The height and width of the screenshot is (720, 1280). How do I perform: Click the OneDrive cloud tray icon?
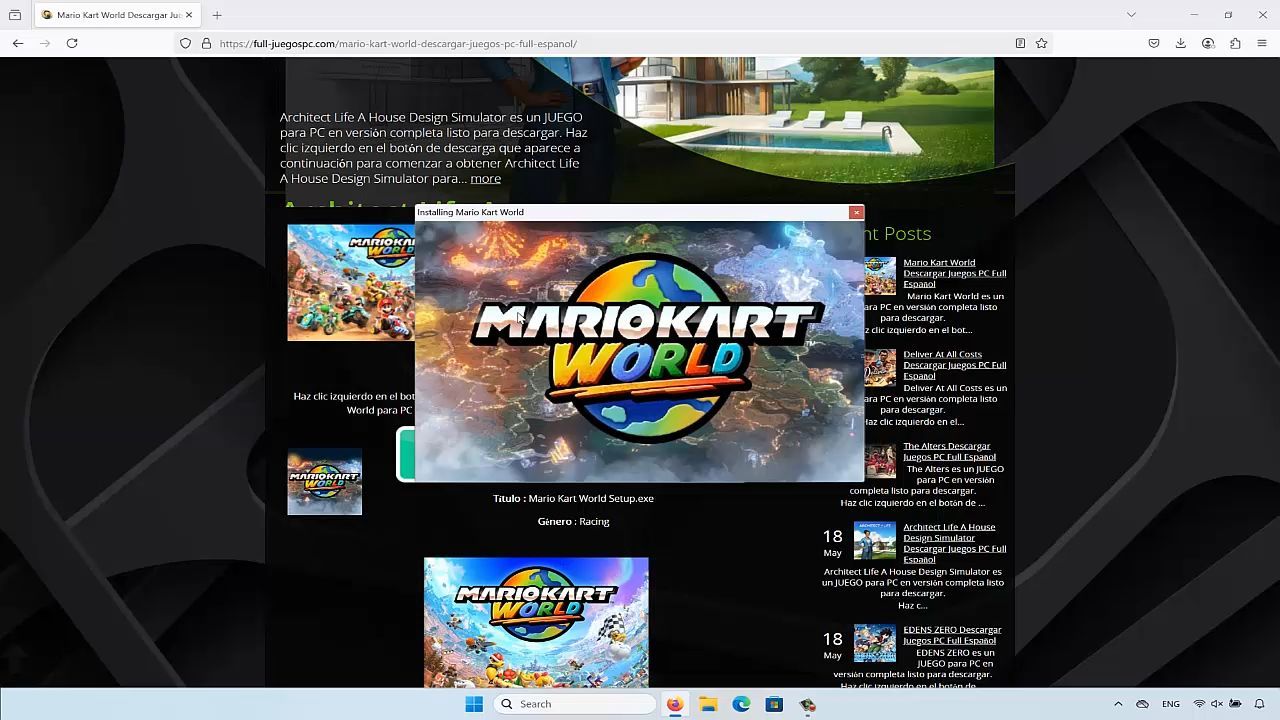pyautogui.click(x=1142, y=704)
